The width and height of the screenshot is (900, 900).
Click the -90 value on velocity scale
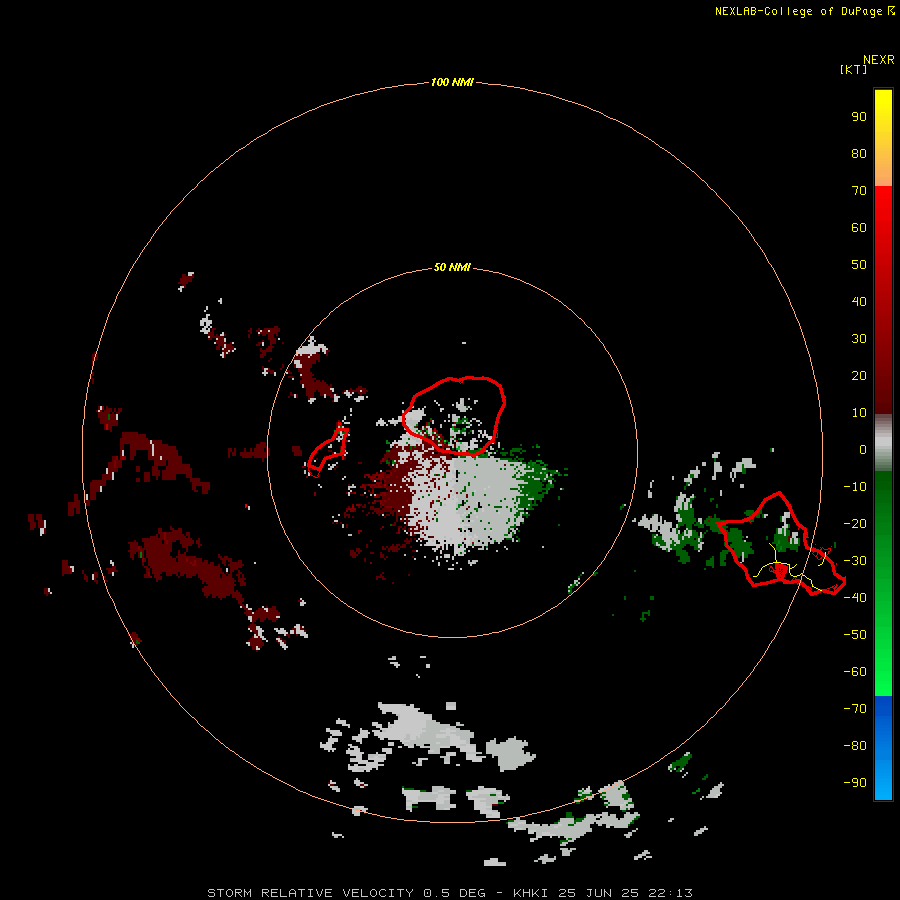tap(855, 783)
